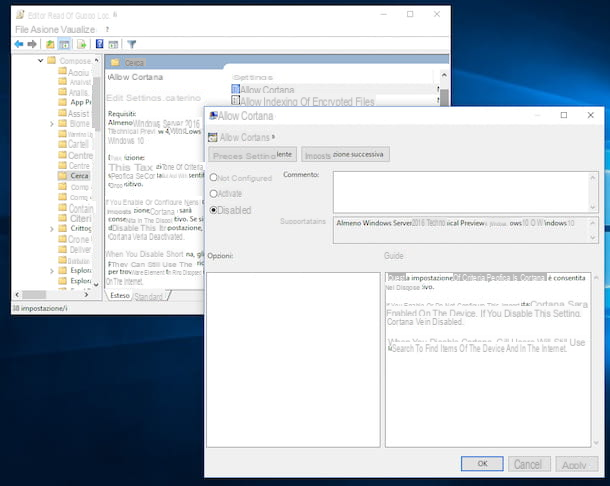Expand the Biome tree node
This screenshot has height=486, width=610.
[x=51, y=124]
